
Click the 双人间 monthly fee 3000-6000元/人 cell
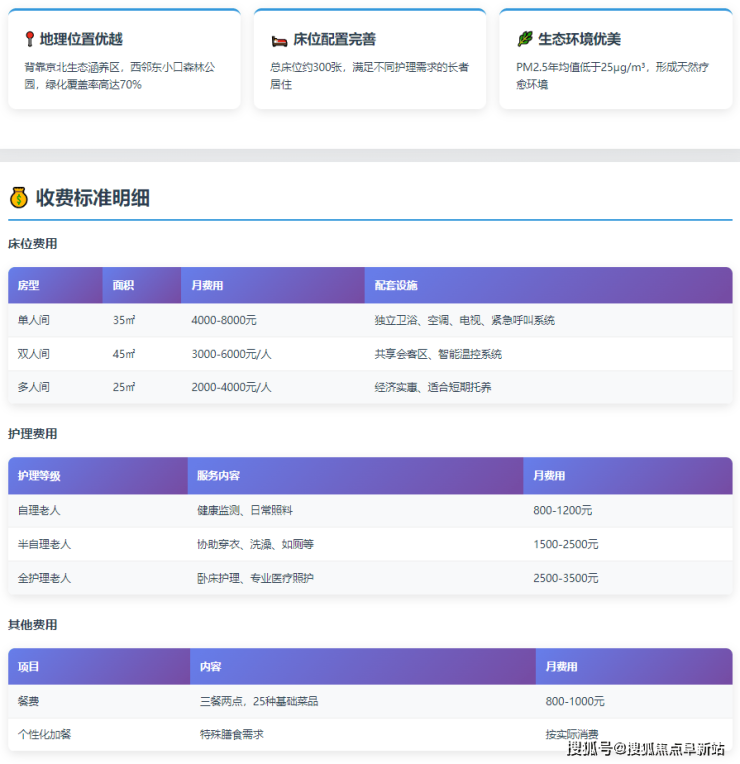[x=231, y=354]
